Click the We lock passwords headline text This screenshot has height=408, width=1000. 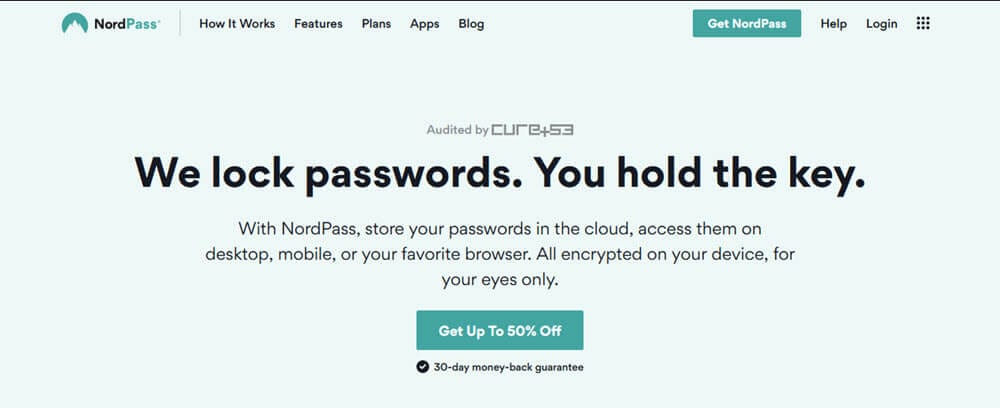[324, 173]
